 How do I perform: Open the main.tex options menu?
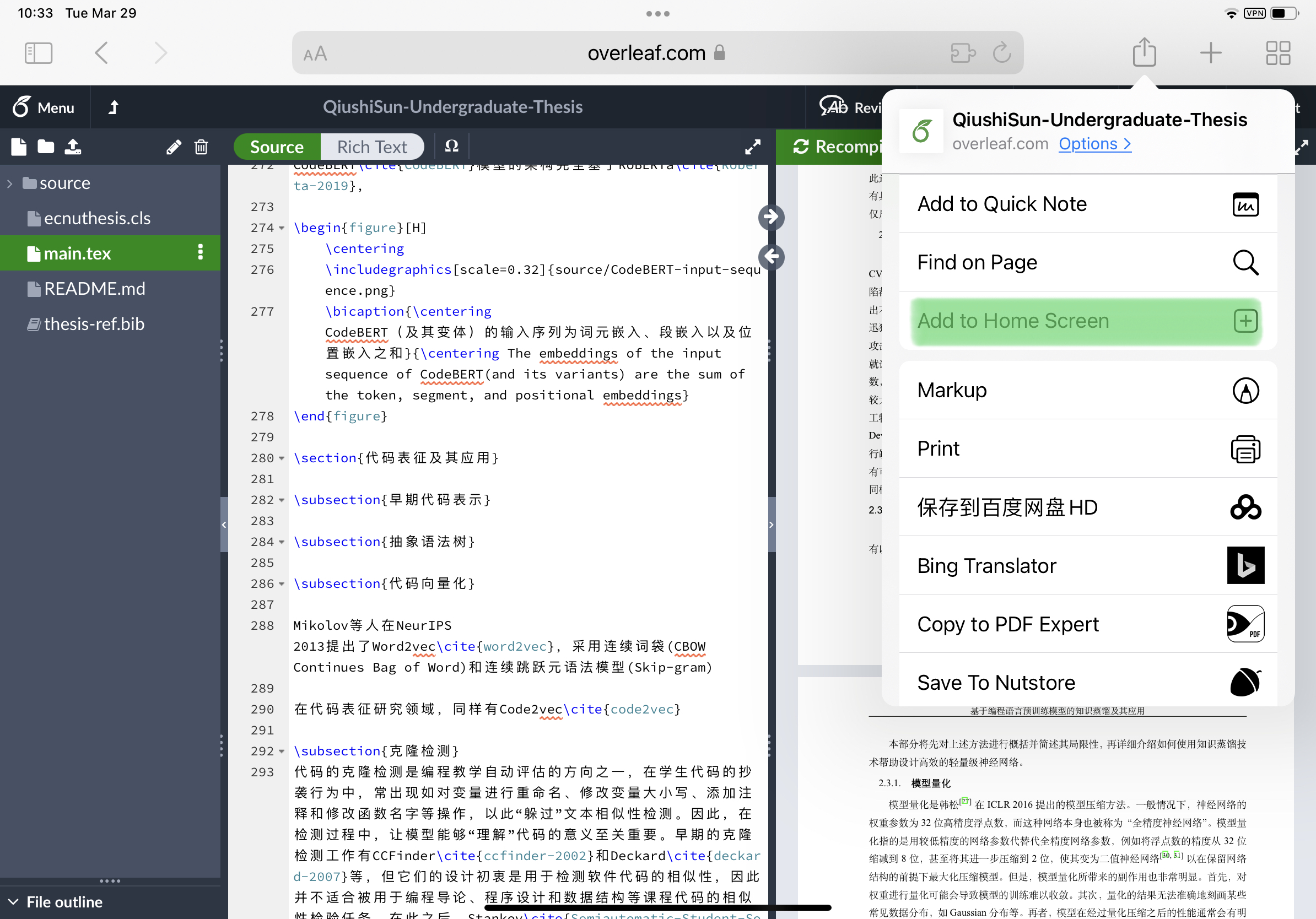200,252
